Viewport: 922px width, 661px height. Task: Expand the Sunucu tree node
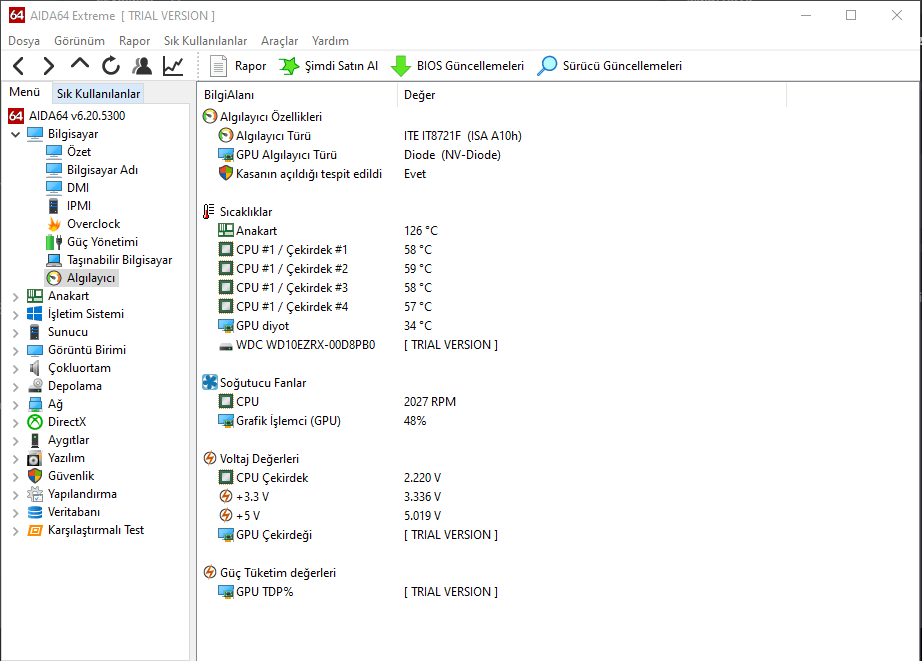[16, 333]
